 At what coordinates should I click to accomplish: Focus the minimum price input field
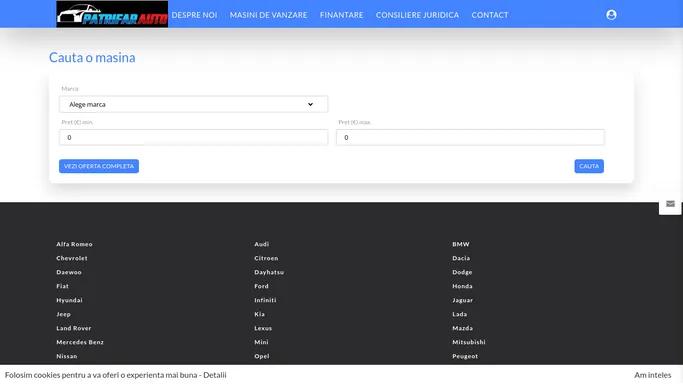point(193,138)
